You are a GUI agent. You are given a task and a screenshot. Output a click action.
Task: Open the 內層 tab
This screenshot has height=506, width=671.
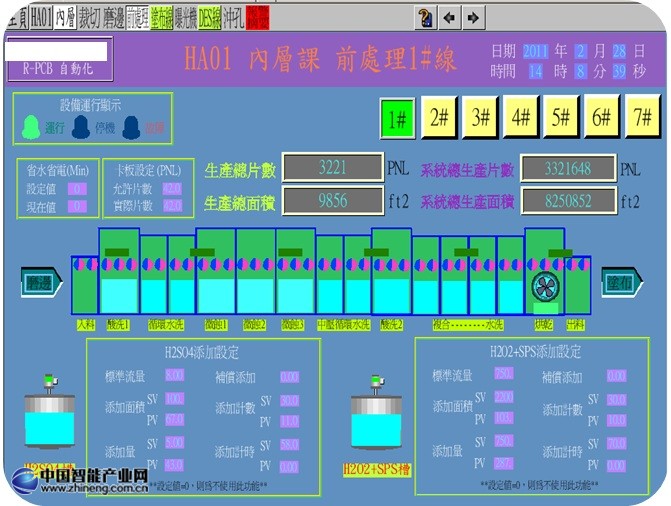(66, 17)
